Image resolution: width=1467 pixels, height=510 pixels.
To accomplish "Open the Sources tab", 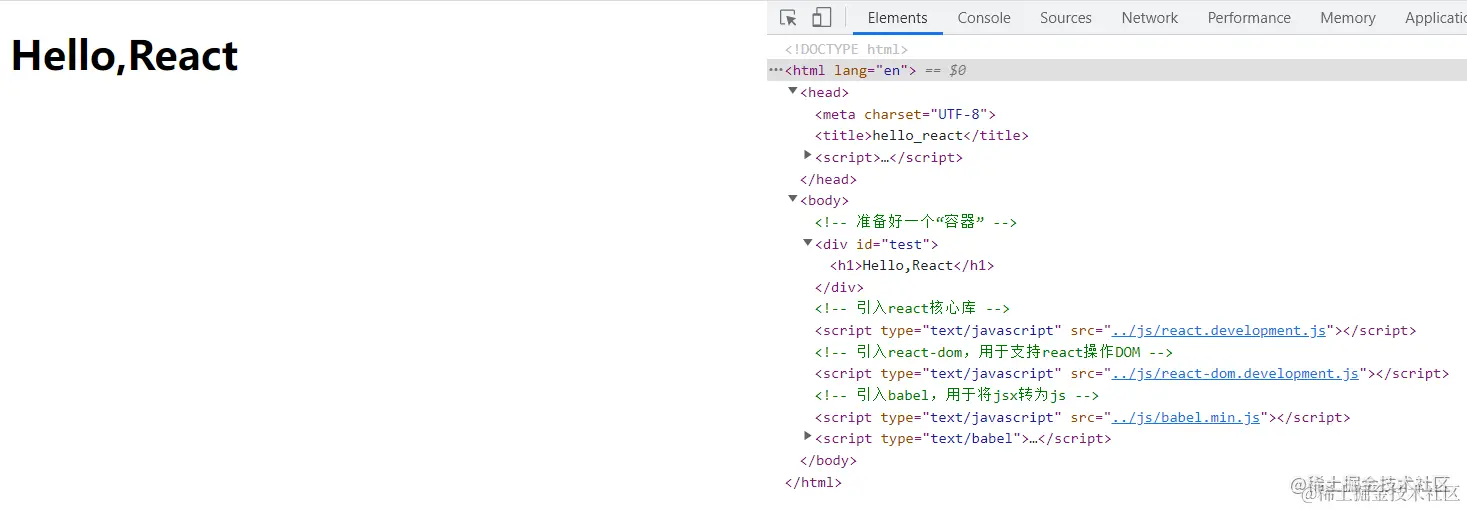I will pyautogui.click(x=1066, y=18).
